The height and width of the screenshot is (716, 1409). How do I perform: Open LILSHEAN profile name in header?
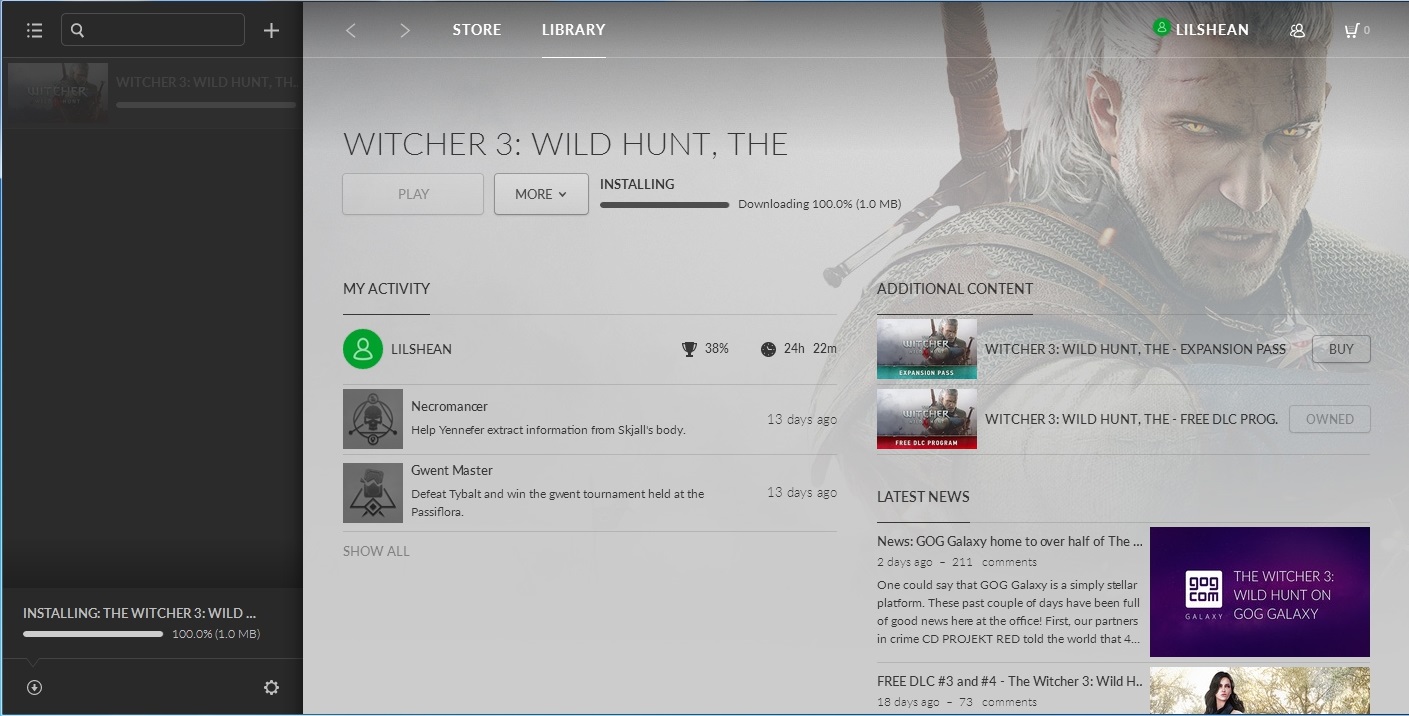click(1212, 30)
